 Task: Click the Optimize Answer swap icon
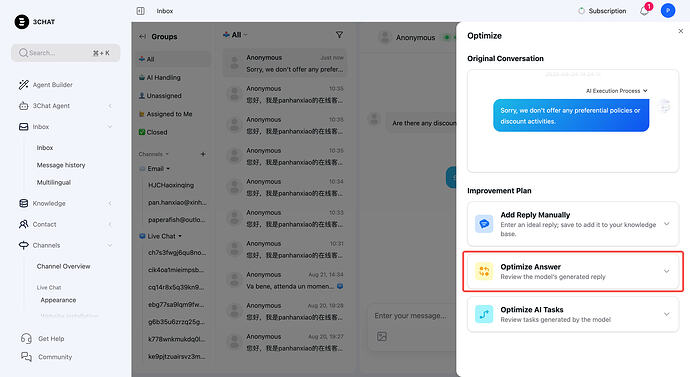point(484,271)
